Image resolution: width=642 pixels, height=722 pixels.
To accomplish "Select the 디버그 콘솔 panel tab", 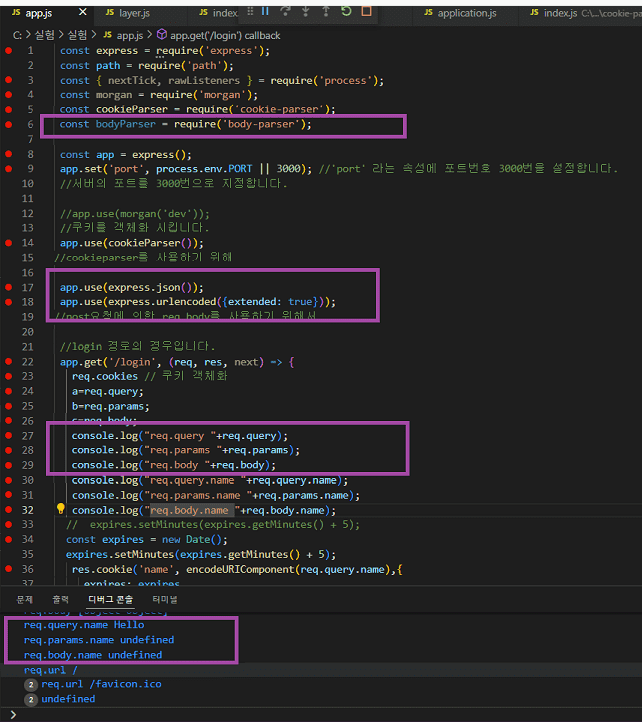I will pyautogui.click(x=111, y=600).
